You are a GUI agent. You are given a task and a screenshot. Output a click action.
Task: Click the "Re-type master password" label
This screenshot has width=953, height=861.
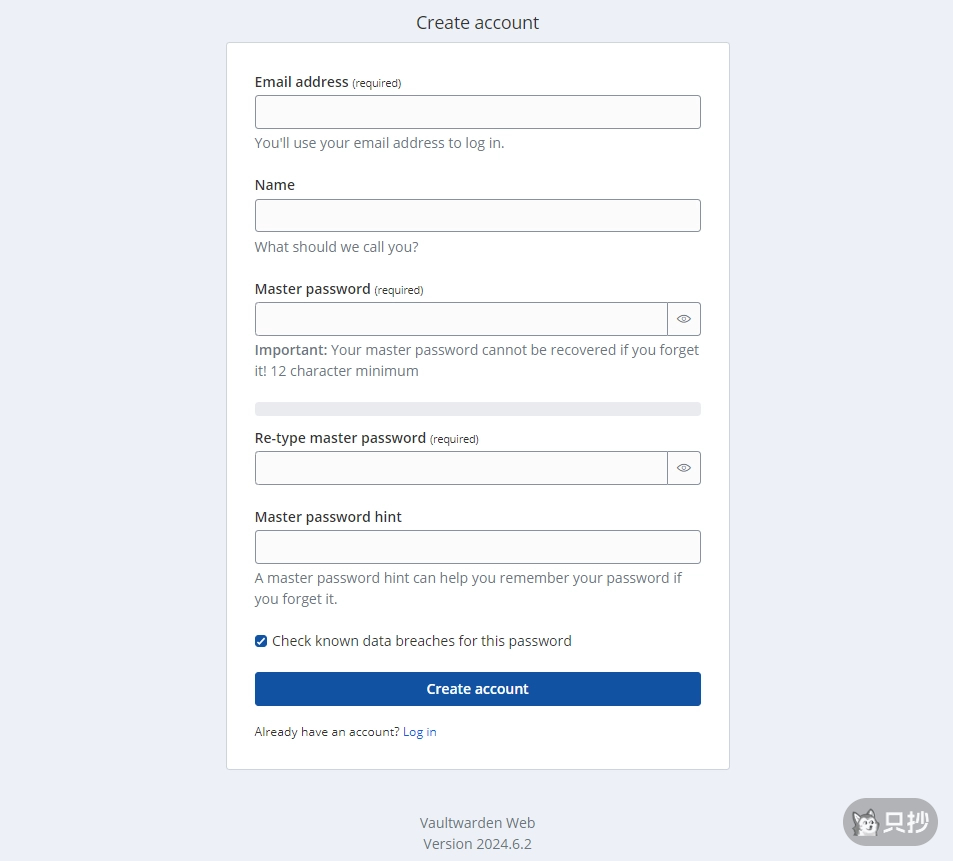[x=340, y=438]
